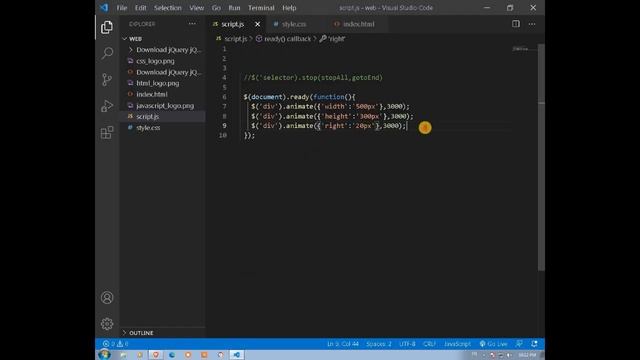Click the Split Editor icon
The width and height of the screenshot is (640, 360).
click(516, 24)
